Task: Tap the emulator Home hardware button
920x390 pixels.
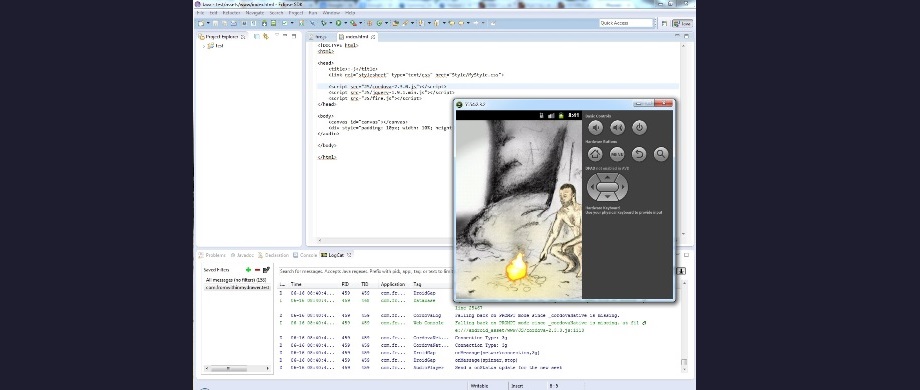Action: pyautogui.click(x=596, y=154)
